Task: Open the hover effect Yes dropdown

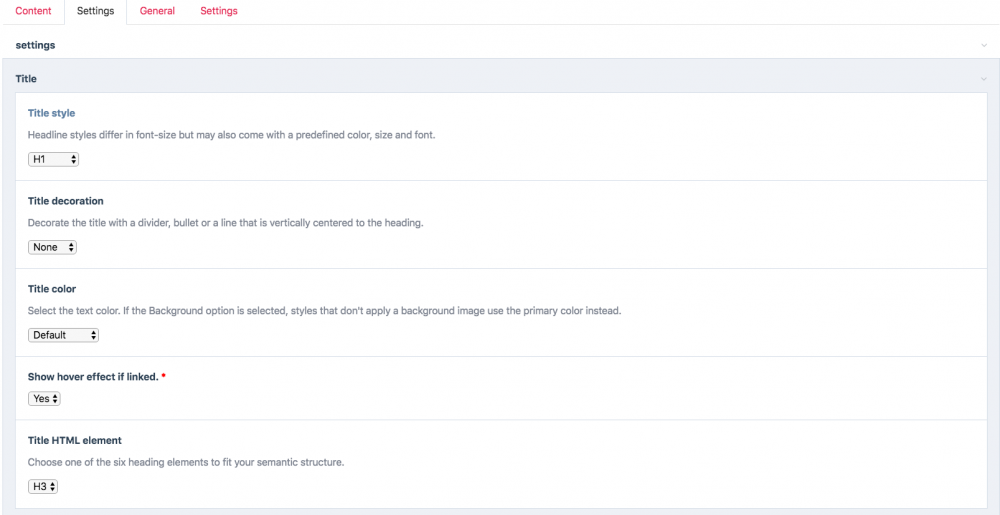Action: point(45,398)
